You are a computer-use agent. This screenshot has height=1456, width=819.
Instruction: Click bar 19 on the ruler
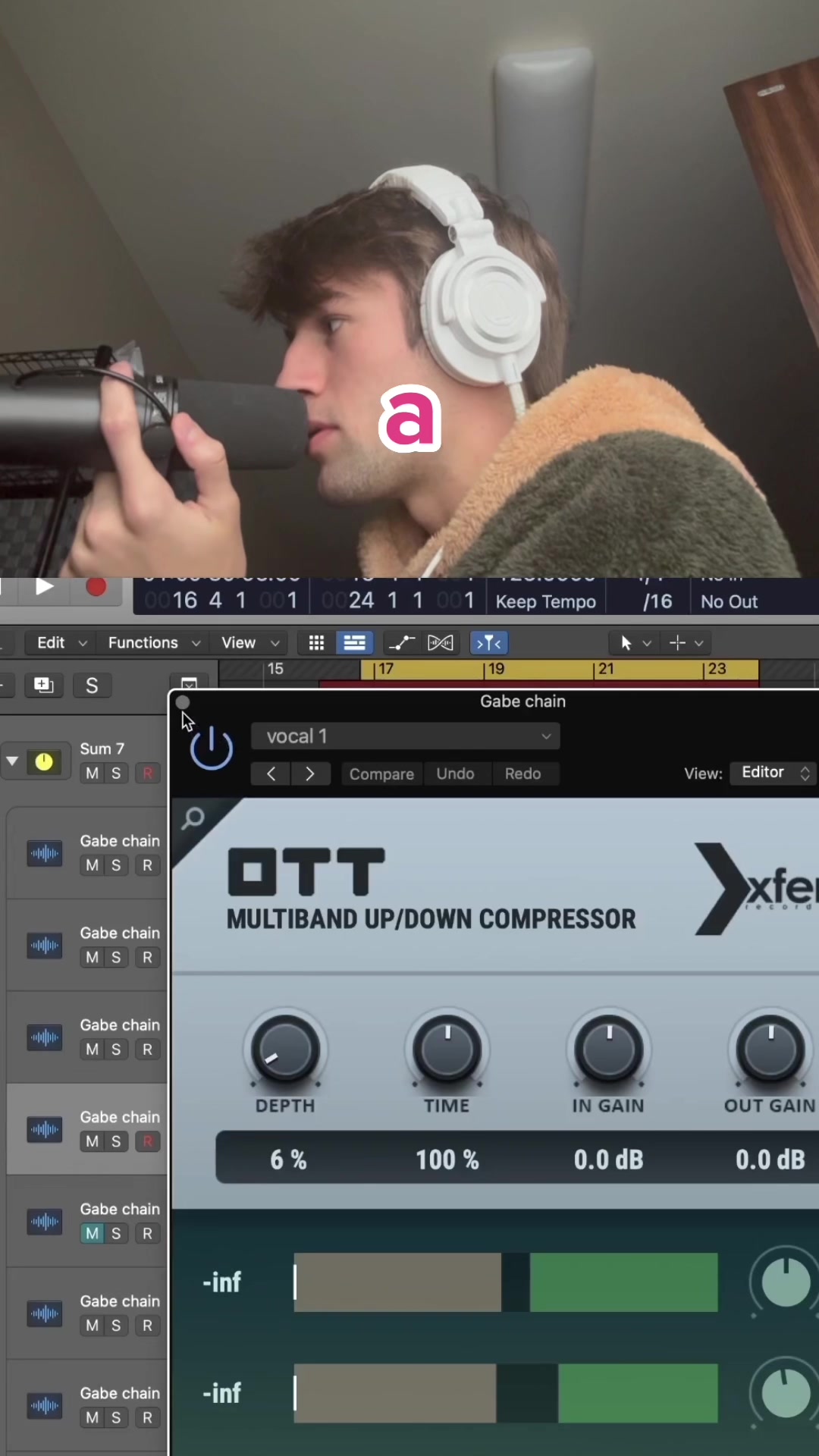pos(495,669)
